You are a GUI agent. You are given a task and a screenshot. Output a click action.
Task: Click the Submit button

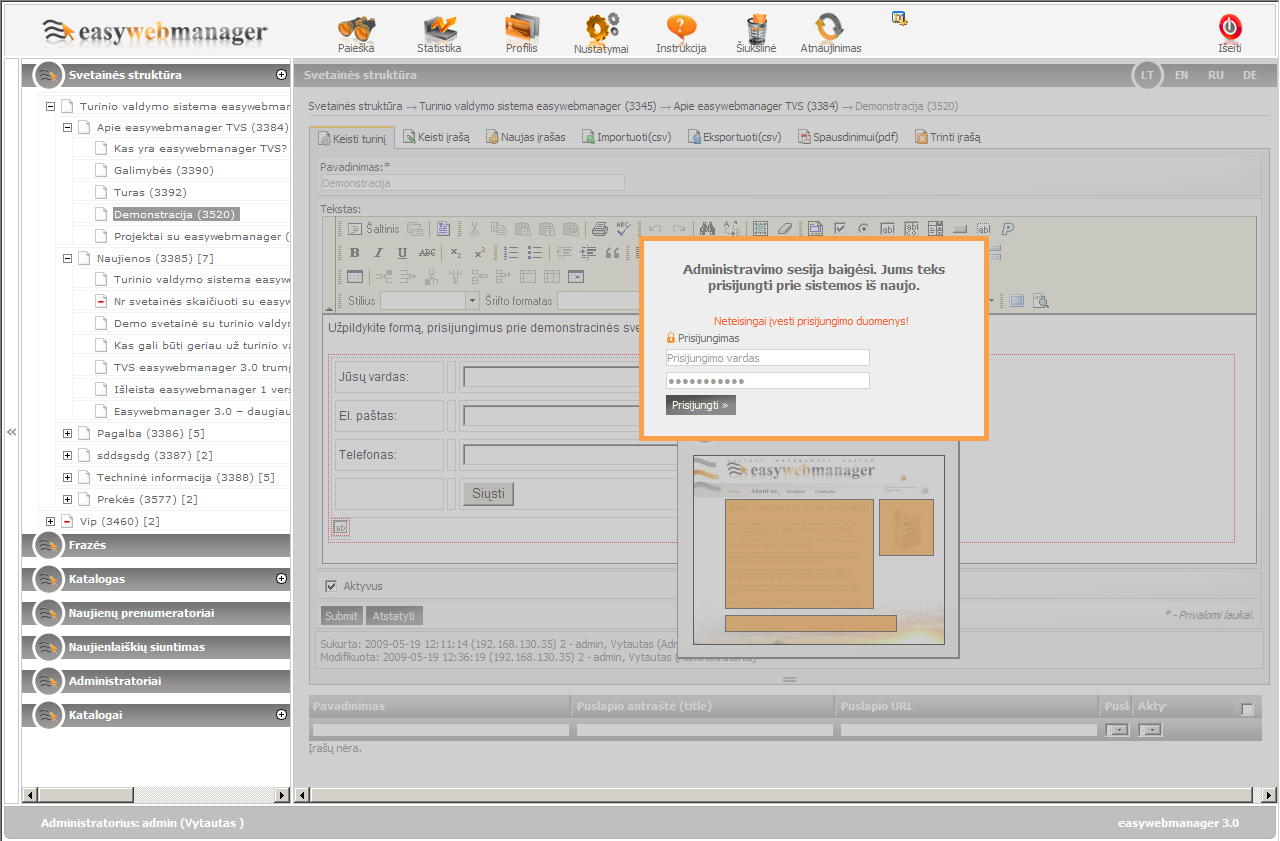point(342,616)
